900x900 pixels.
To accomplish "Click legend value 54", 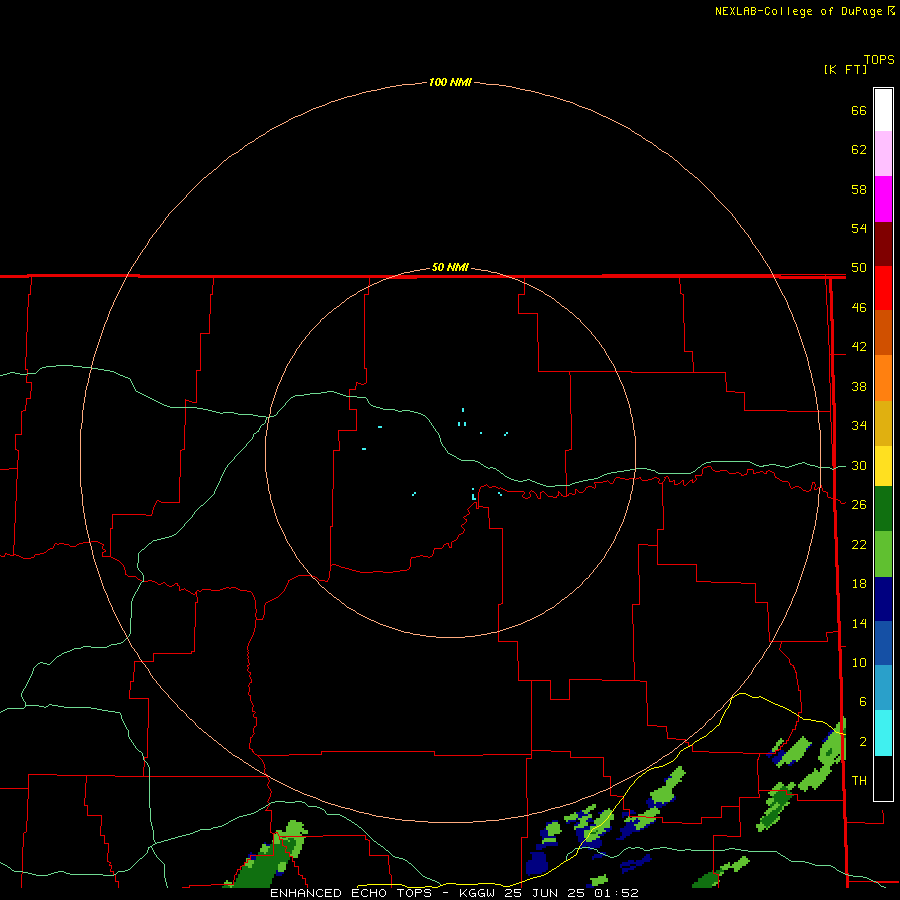I will point(859,228).
